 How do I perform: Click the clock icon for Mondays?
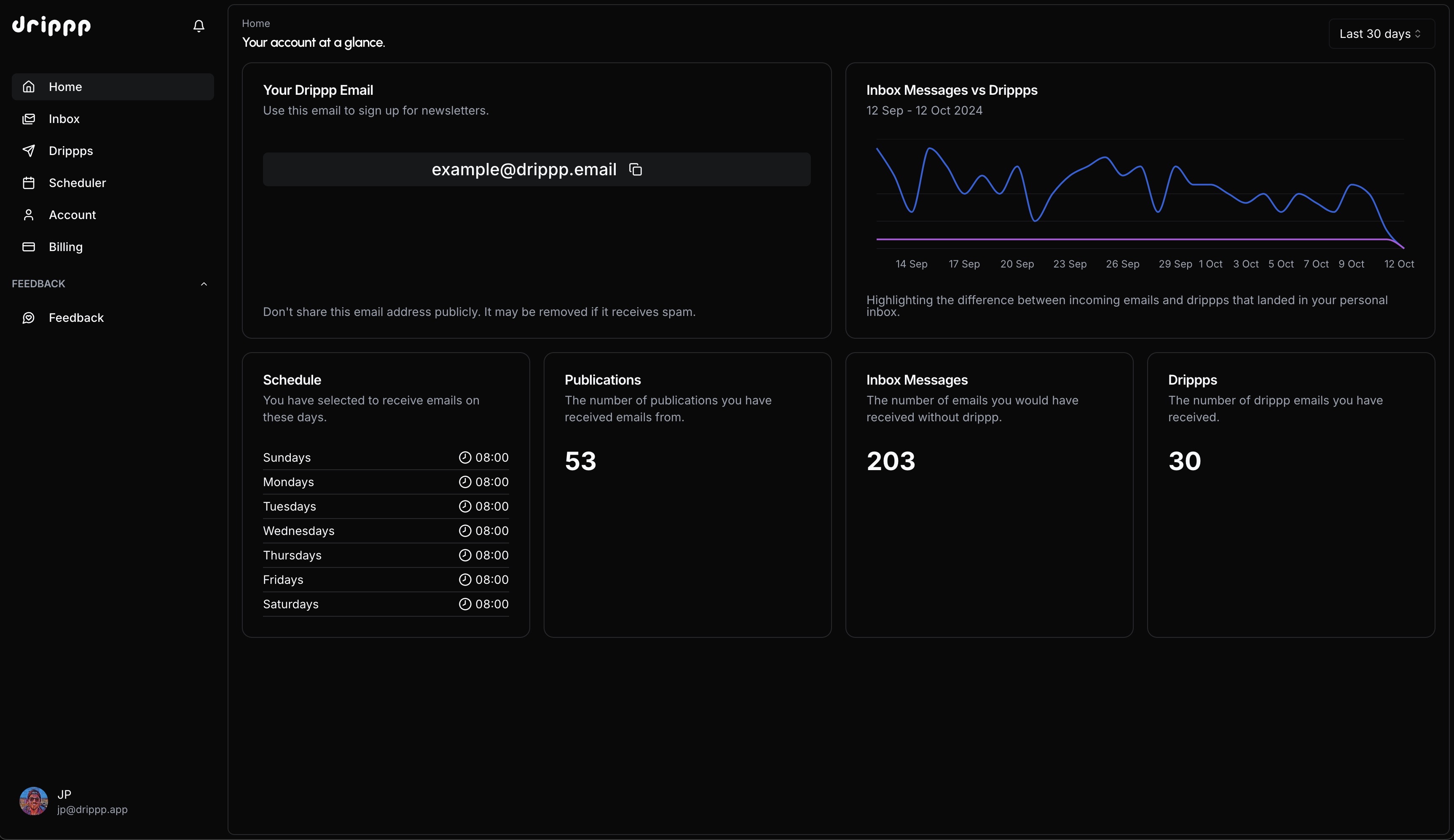click(464, 482)
